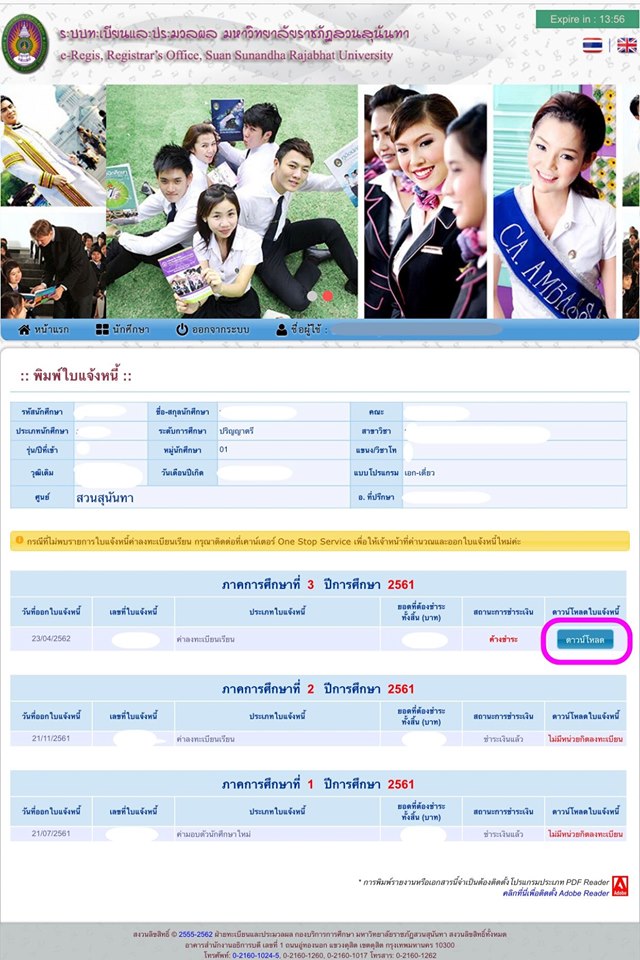Image resolution: width=640 pixels, height=960 pixels.
Task: Click the yellow warning icon in notice bar
Action: (x=18, y=540)
